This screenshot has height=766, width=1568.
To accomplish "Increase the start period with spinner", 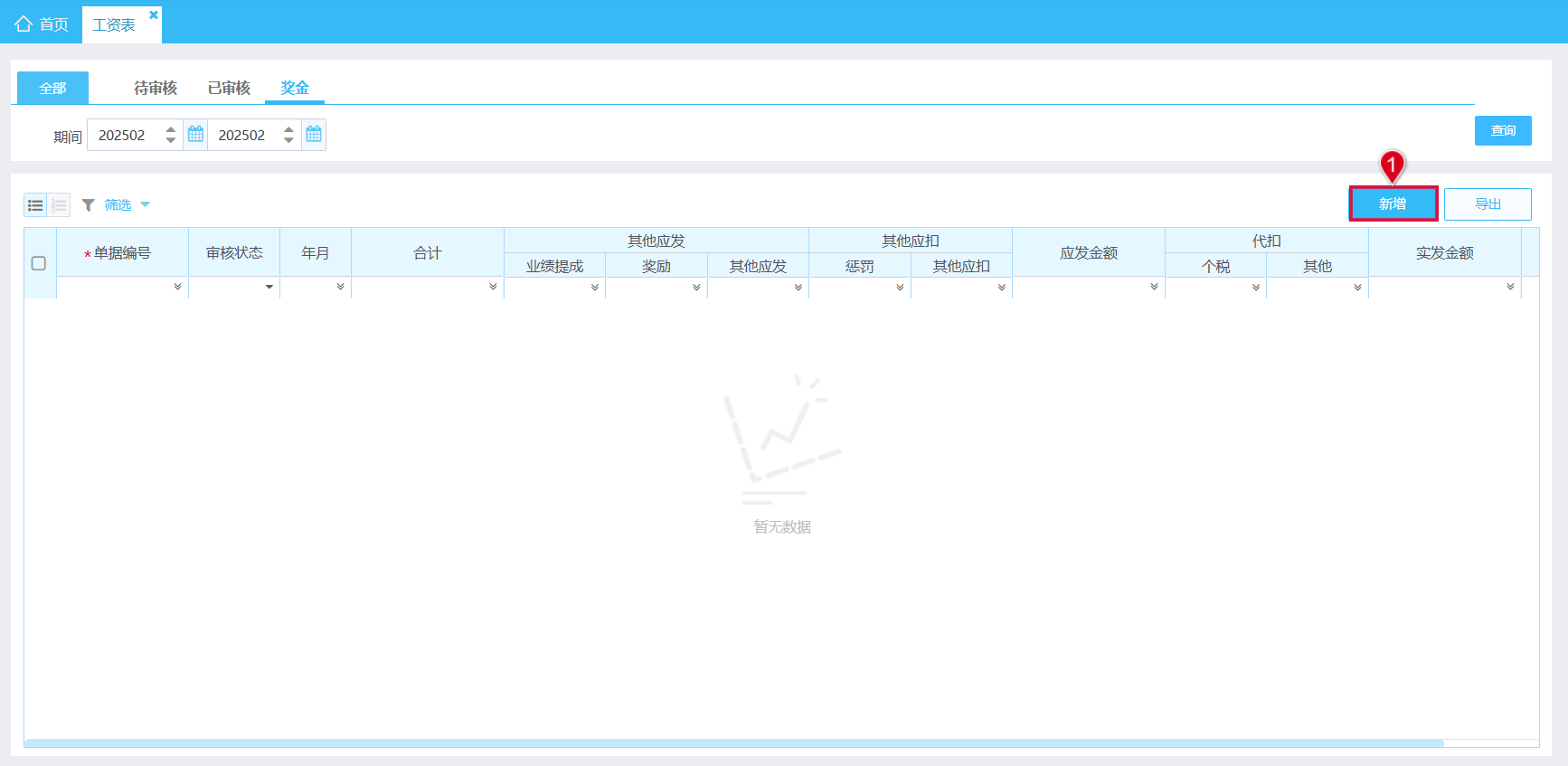I will [171, 129].
